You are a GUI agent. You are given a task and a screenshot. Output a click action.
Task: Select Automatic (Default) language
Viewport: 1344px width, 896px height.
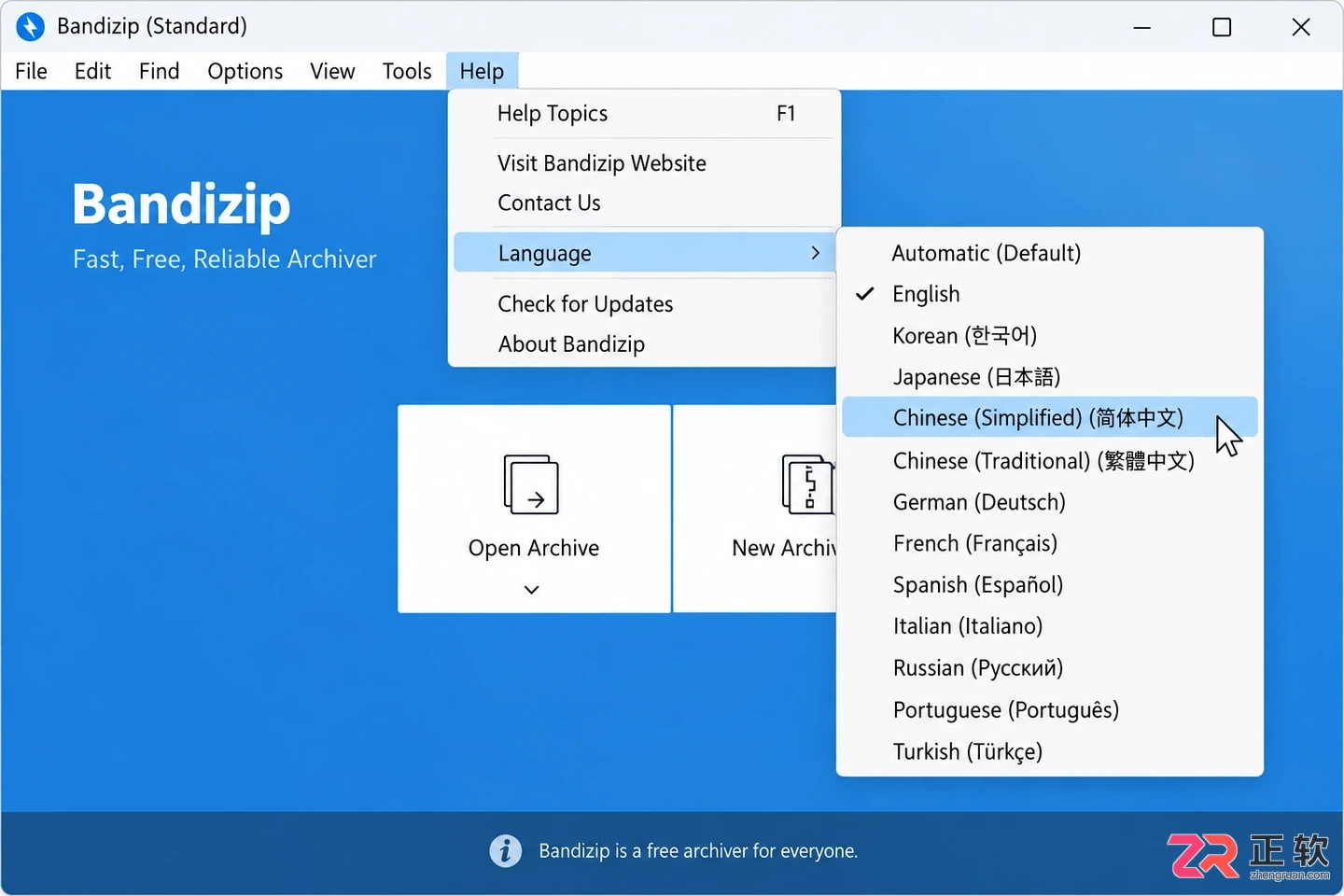pyautogui.click(x=1050, y=253)
